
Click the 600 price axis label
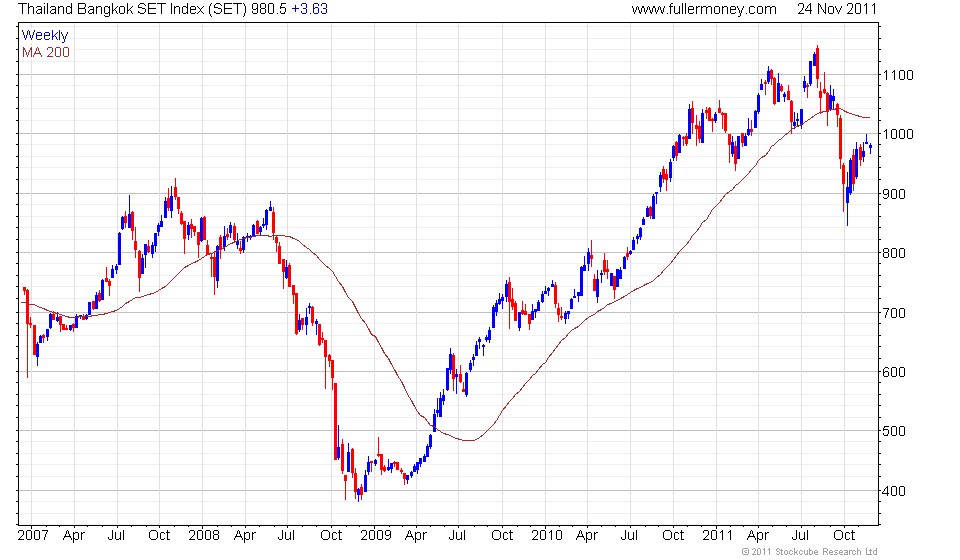(x=893, y=372)
